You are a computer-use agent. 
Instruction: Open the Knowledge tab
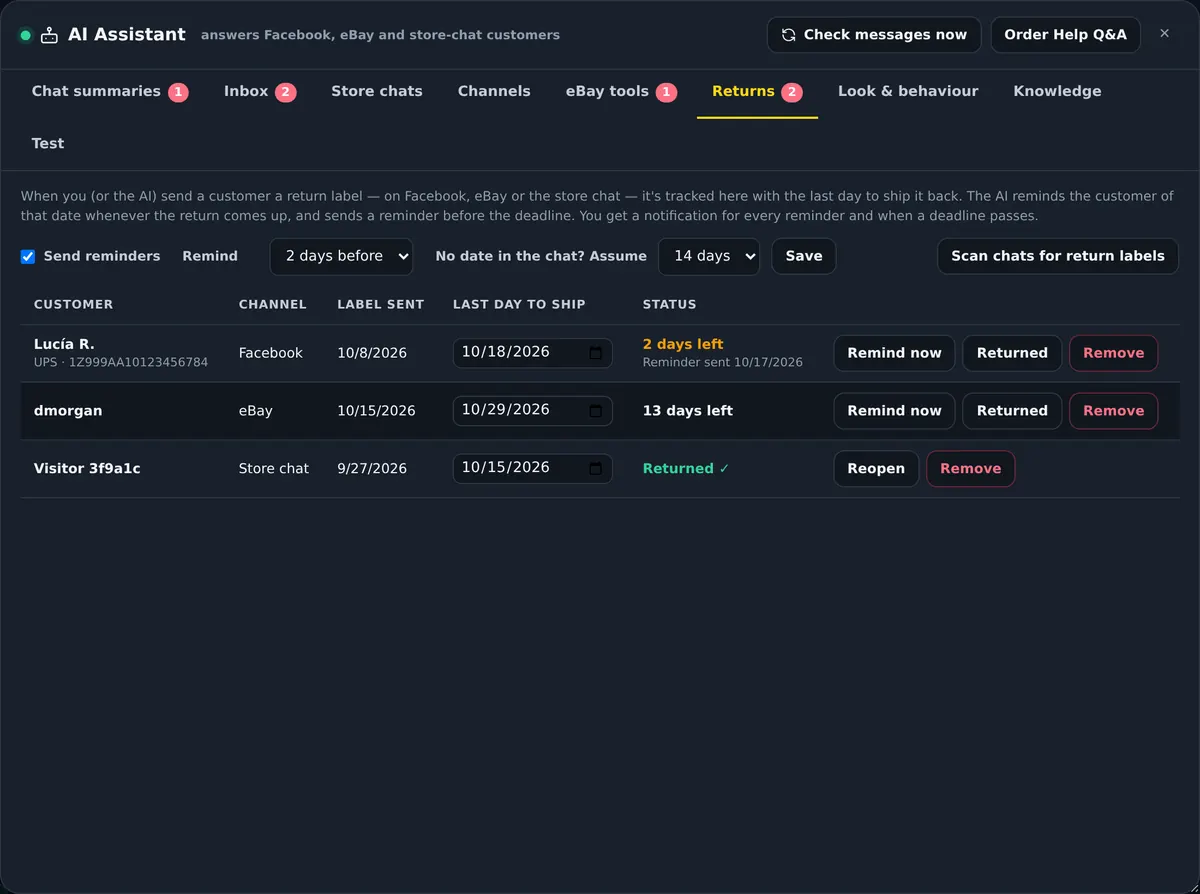pyautogui.click(x=1057, y=91)
